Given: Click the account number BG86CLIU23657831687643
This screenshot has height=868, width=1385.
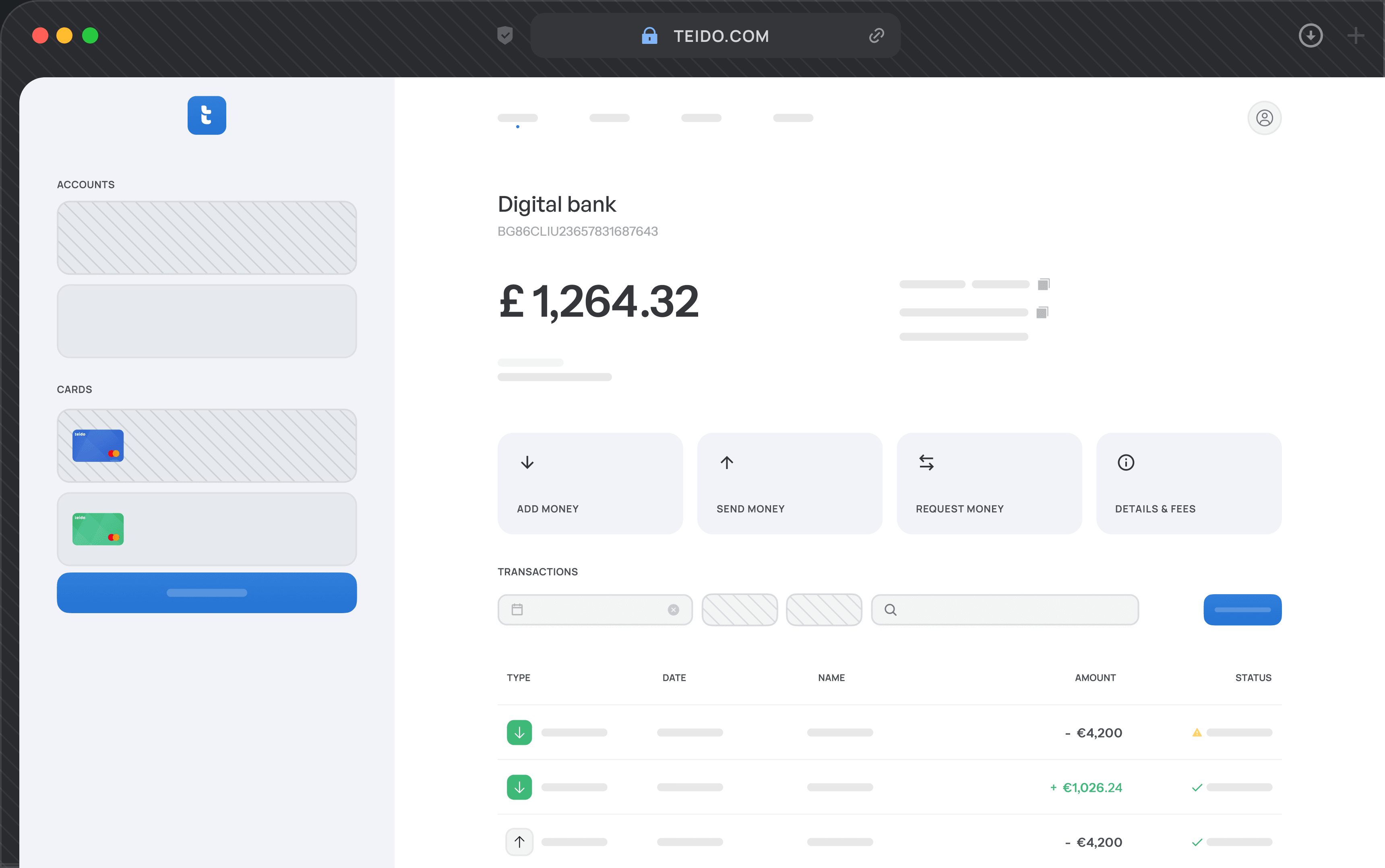Looking at the screenshot, I should tap(577, 231).
